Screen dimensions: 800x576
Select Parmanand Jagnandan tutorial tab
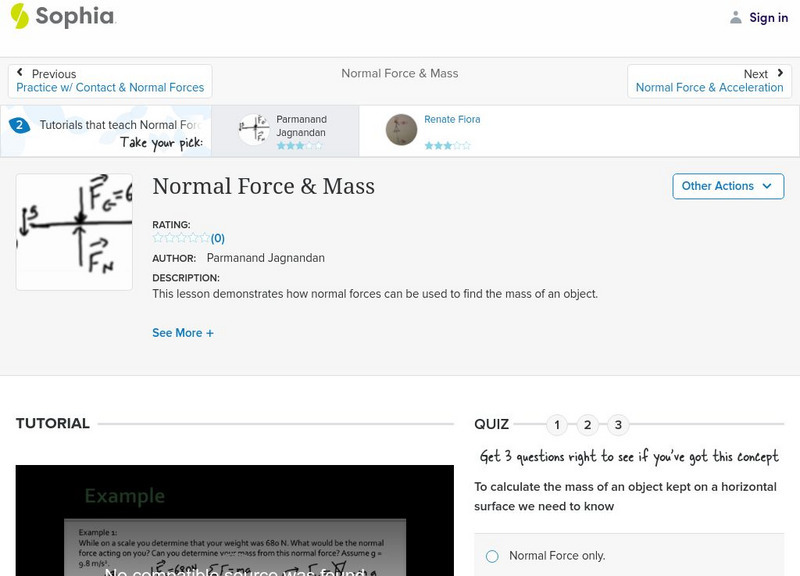click(285, 132)
